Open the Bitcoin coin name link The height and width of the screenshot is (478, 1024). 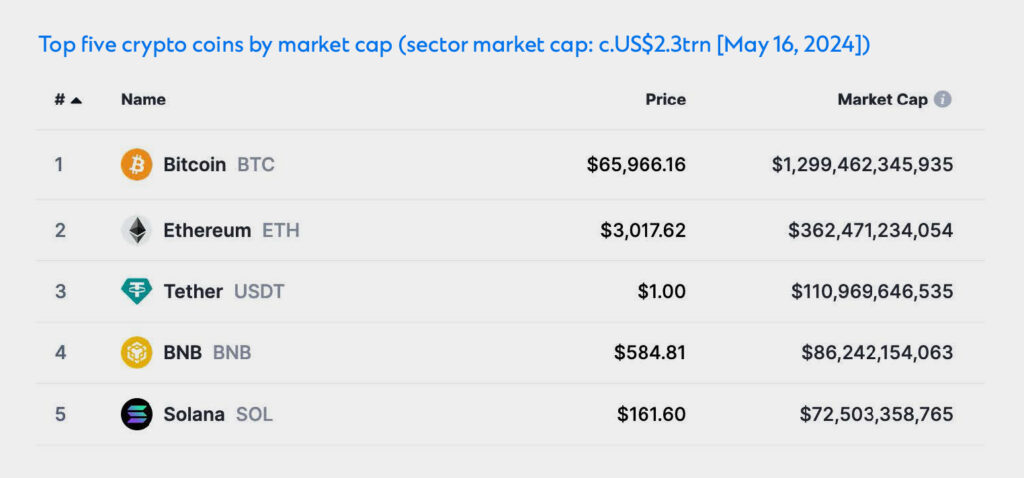(194, 164)
